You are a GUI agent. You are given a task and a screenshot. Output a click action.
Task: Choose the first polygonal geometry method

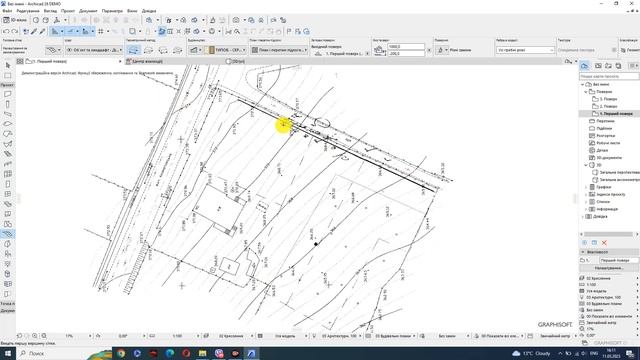click(133, 50)
